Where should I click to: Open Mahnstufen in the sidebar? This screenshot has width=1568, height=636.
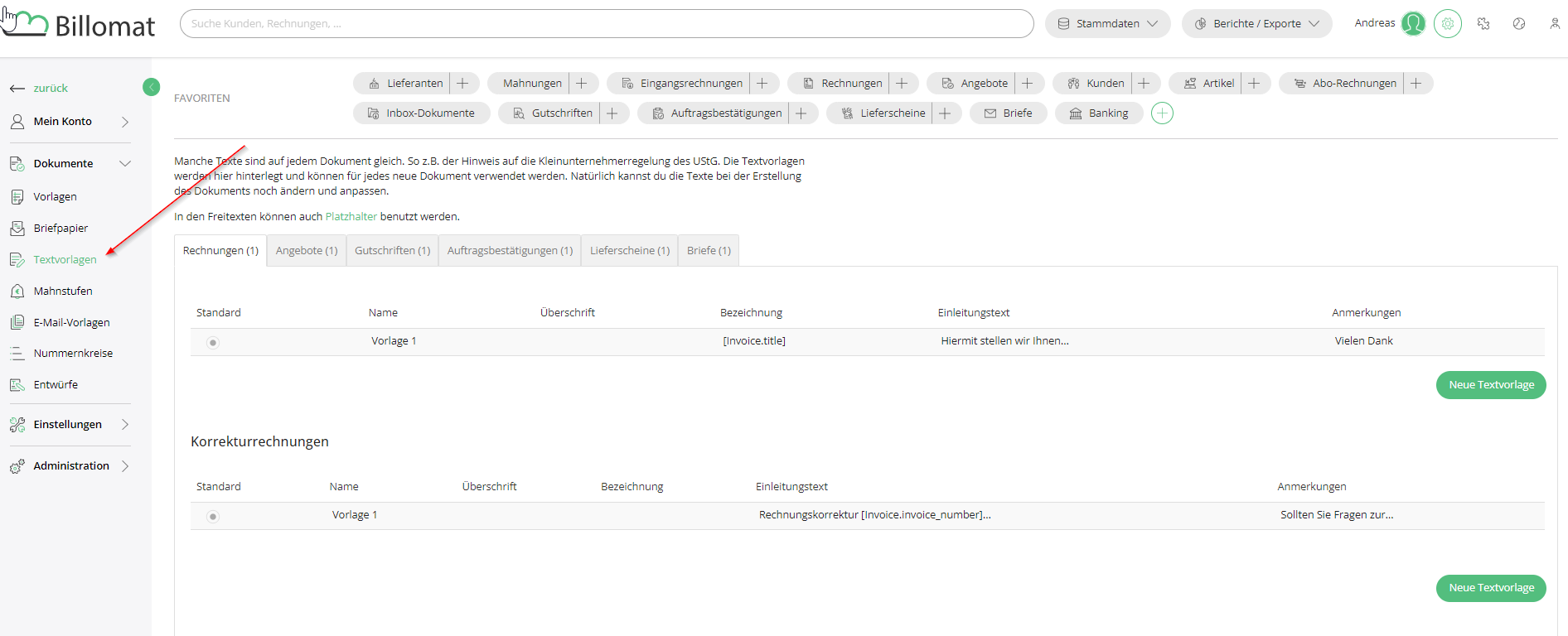[63, 291]
